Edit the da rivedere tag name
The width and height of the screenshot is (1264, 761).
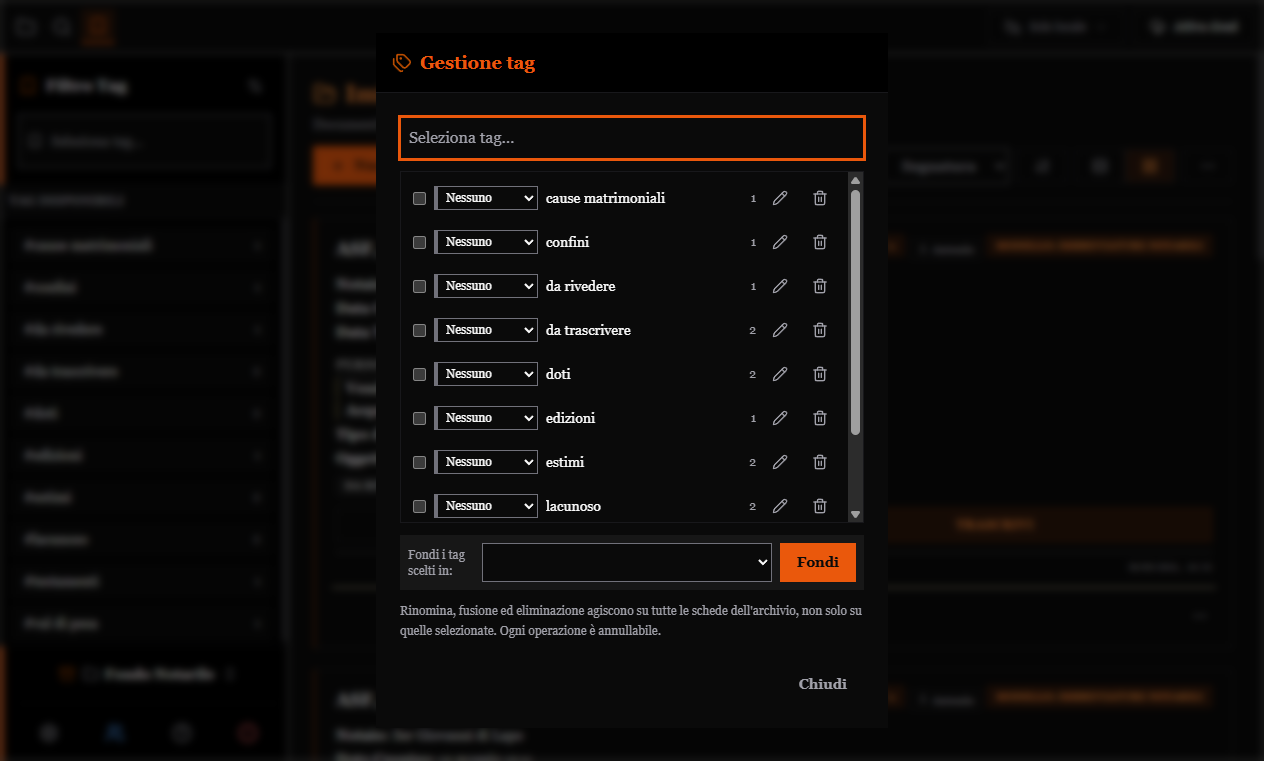pos(780,286)
